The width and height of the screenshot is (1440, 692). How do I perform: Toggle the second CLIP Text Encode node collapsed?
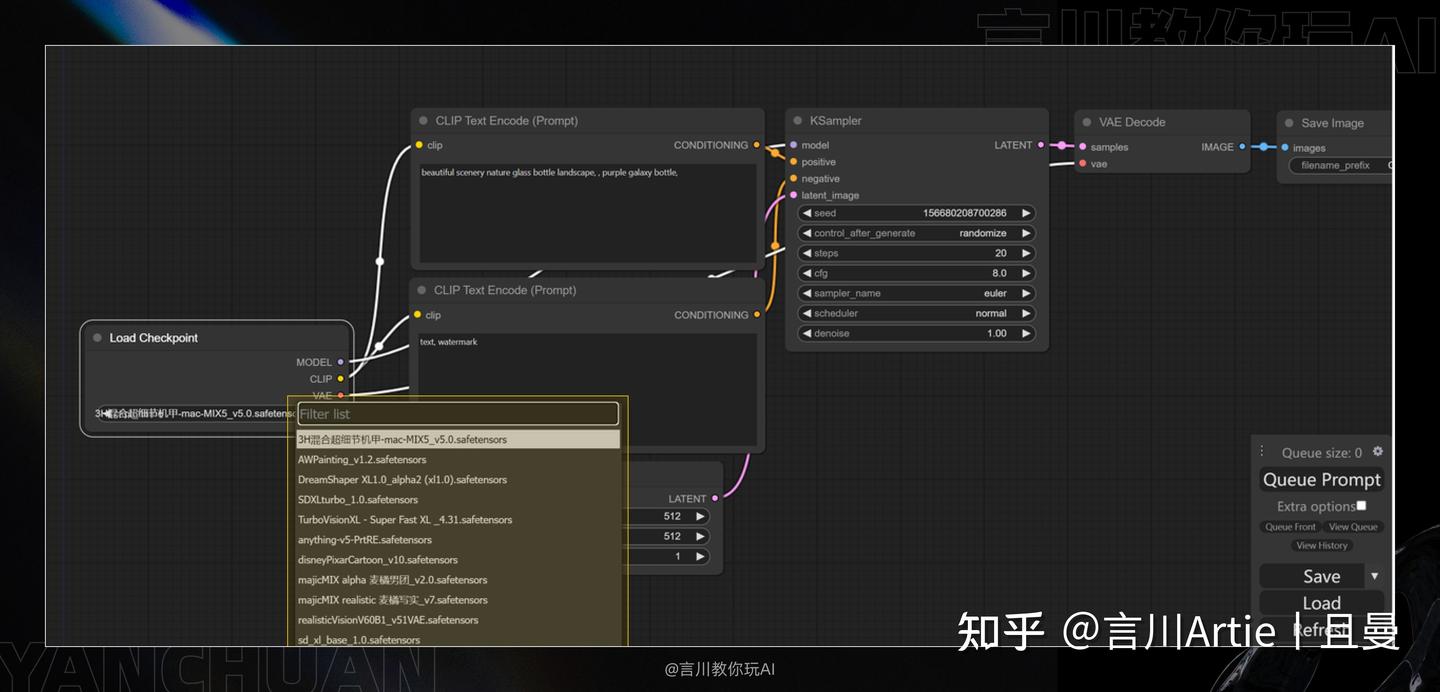click(x=420, y=290)
